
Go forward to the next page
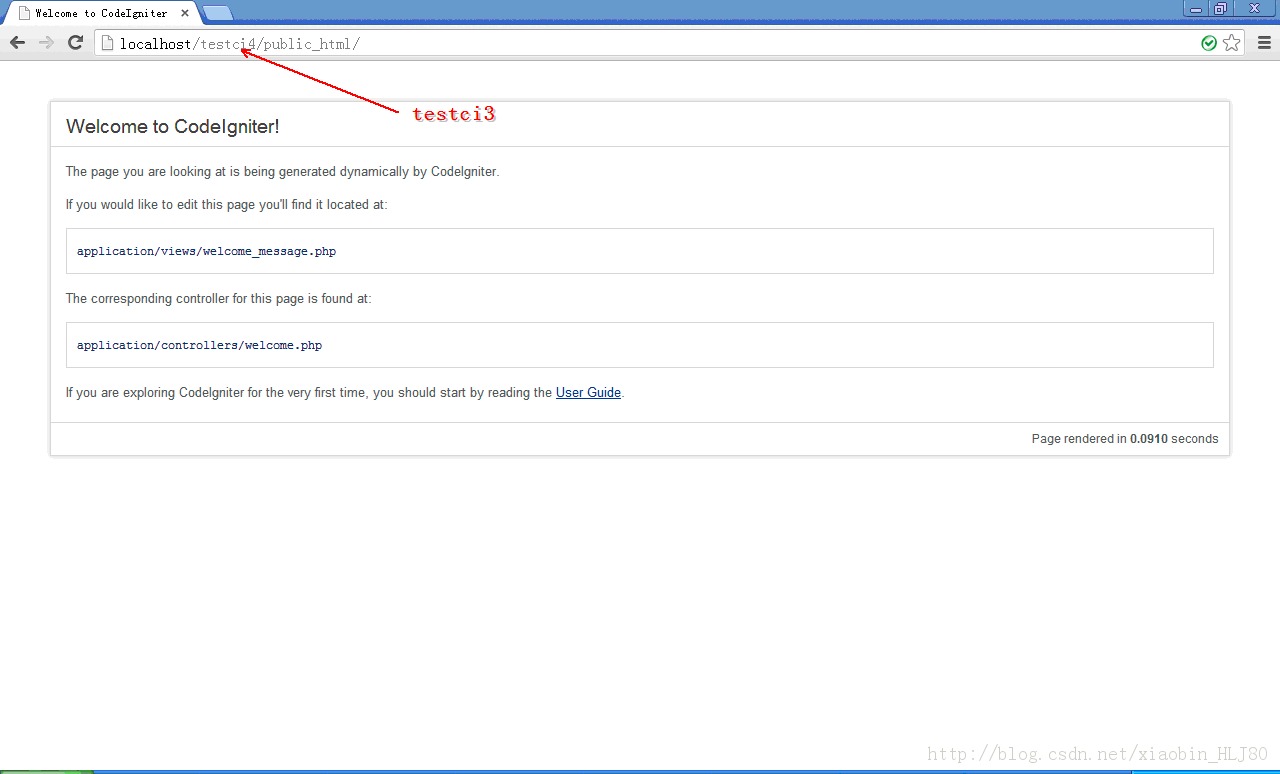[46, 43]
